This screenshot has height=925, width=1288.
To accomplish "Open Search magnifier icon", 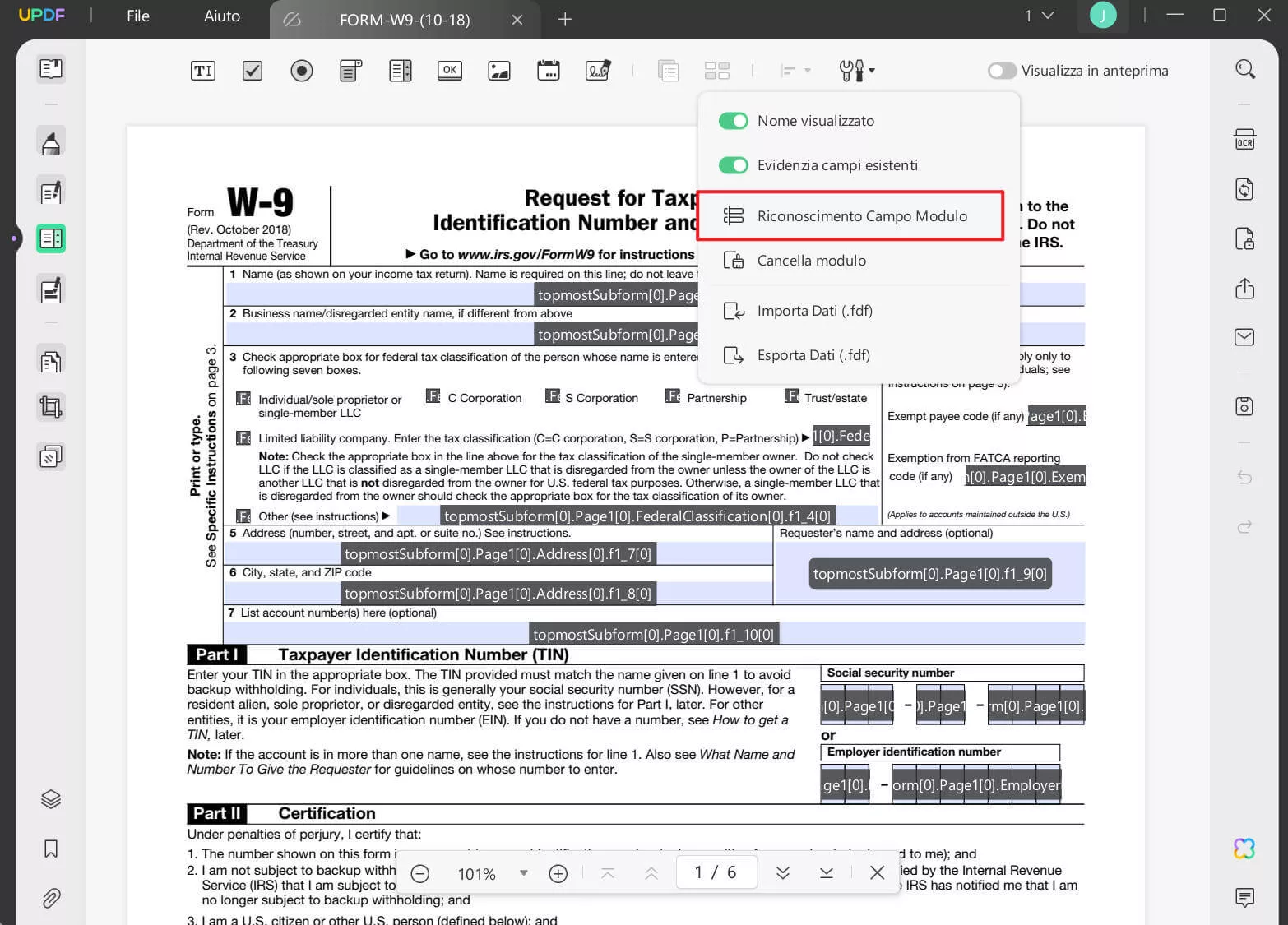I will 1245,70.
